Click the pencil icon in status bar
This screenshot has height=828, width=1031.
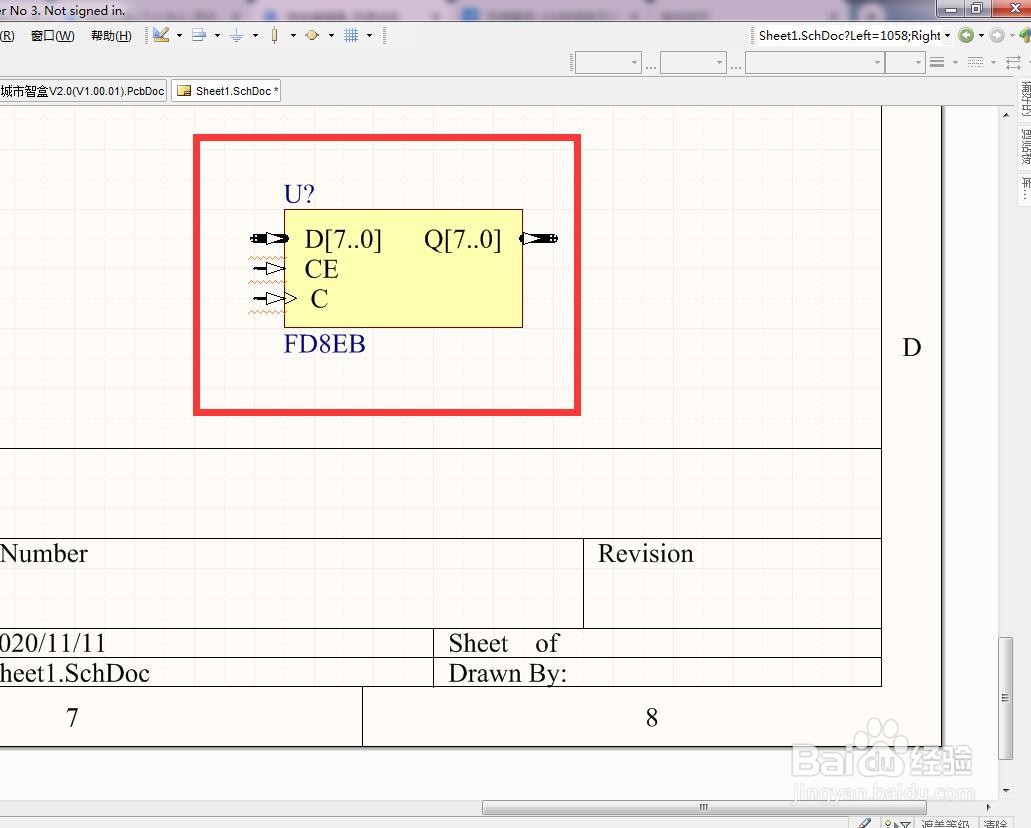(x=865, y=823)
